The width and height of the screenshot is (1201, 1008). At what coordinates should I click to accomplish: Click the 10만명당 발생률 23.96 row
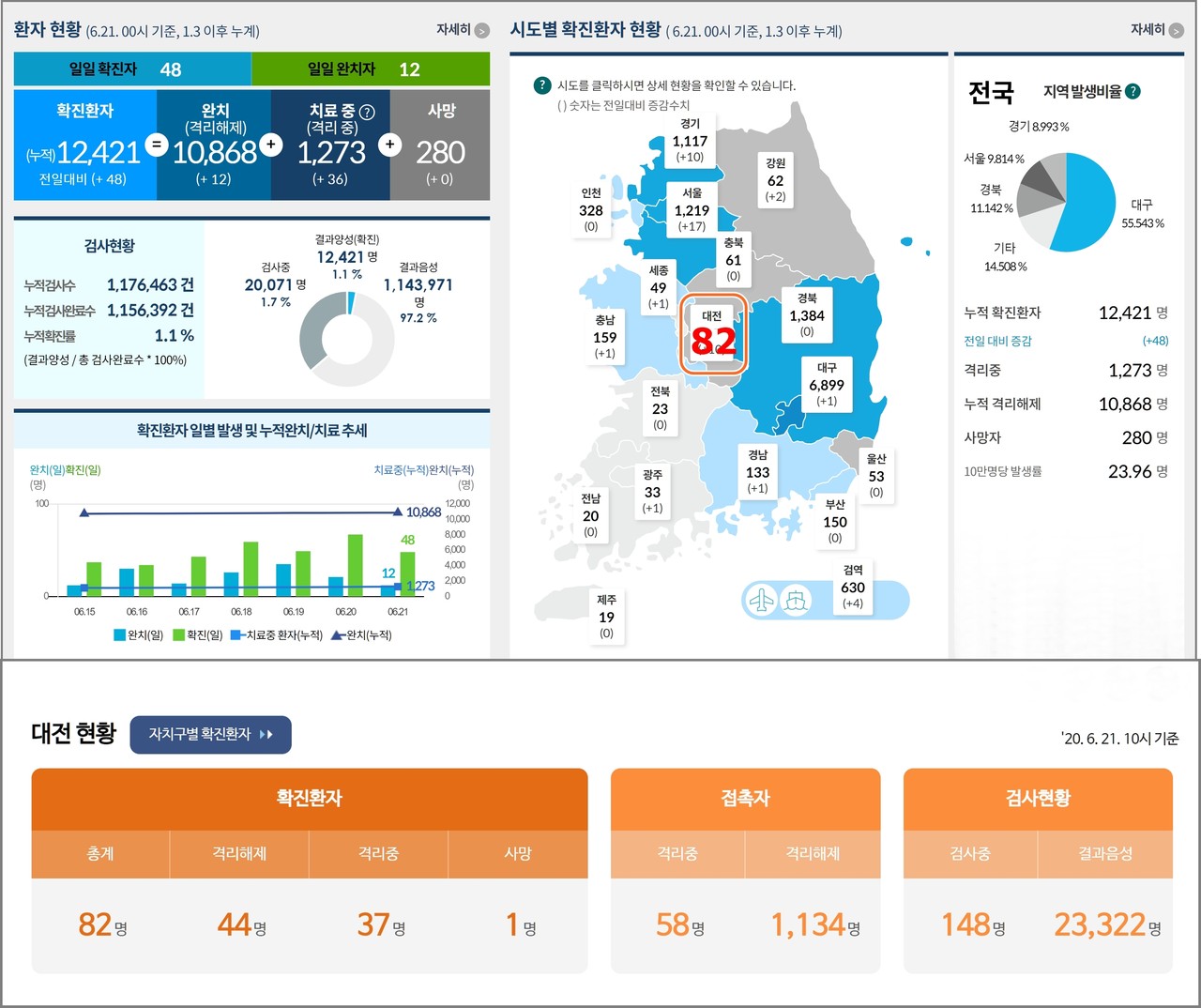point(1066,471)
